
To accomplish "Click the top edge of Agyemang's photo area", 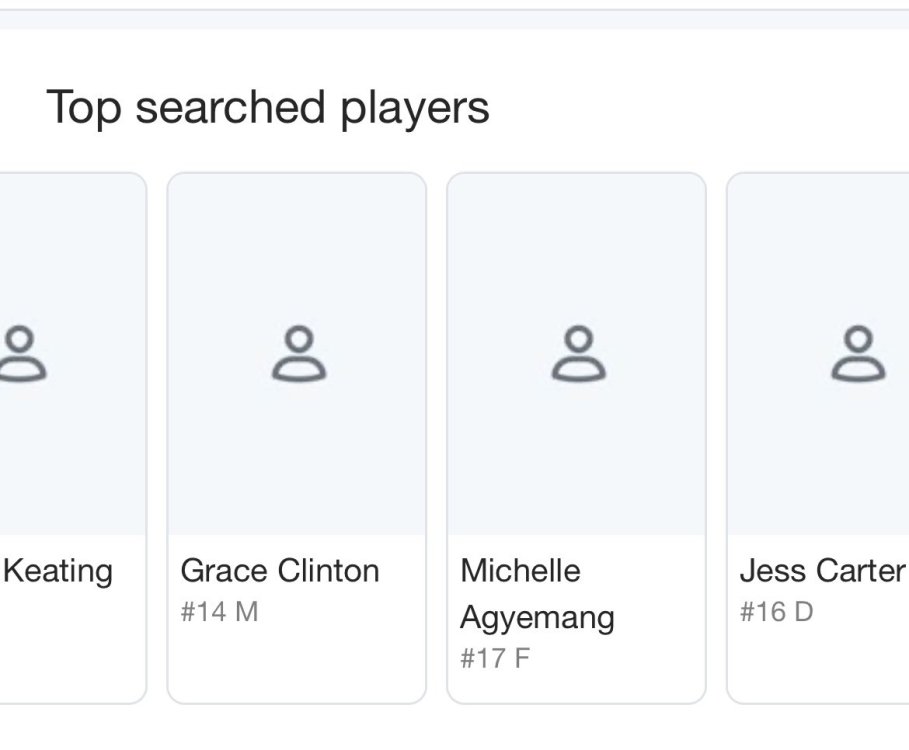I will [576, 182].
